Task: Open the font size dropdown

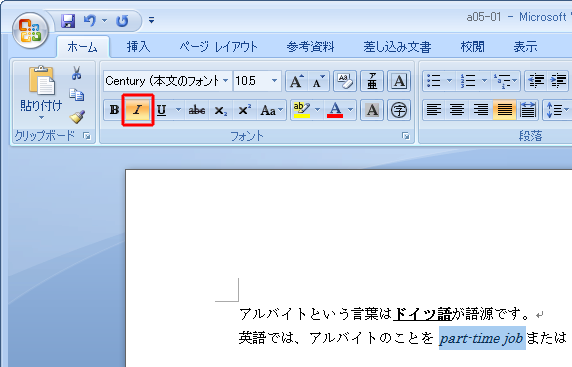Action: (x=274, y=81)
